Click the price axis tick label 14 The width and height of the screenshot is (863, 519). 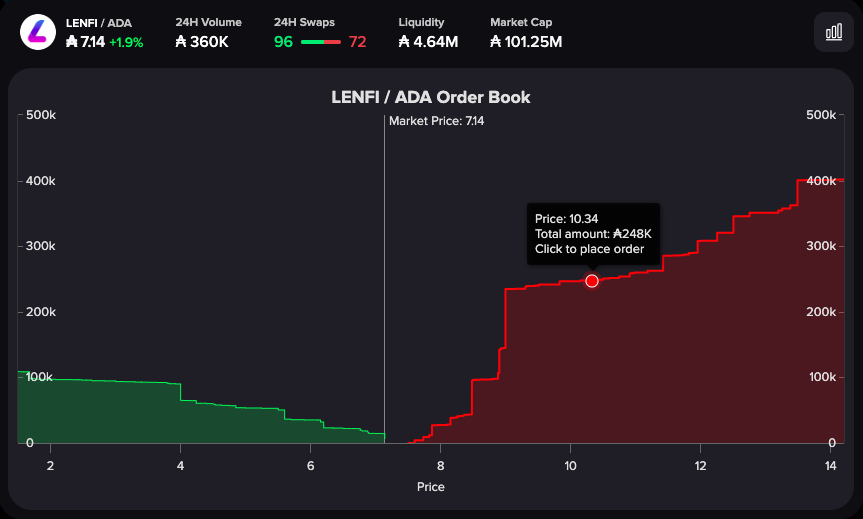831,466
